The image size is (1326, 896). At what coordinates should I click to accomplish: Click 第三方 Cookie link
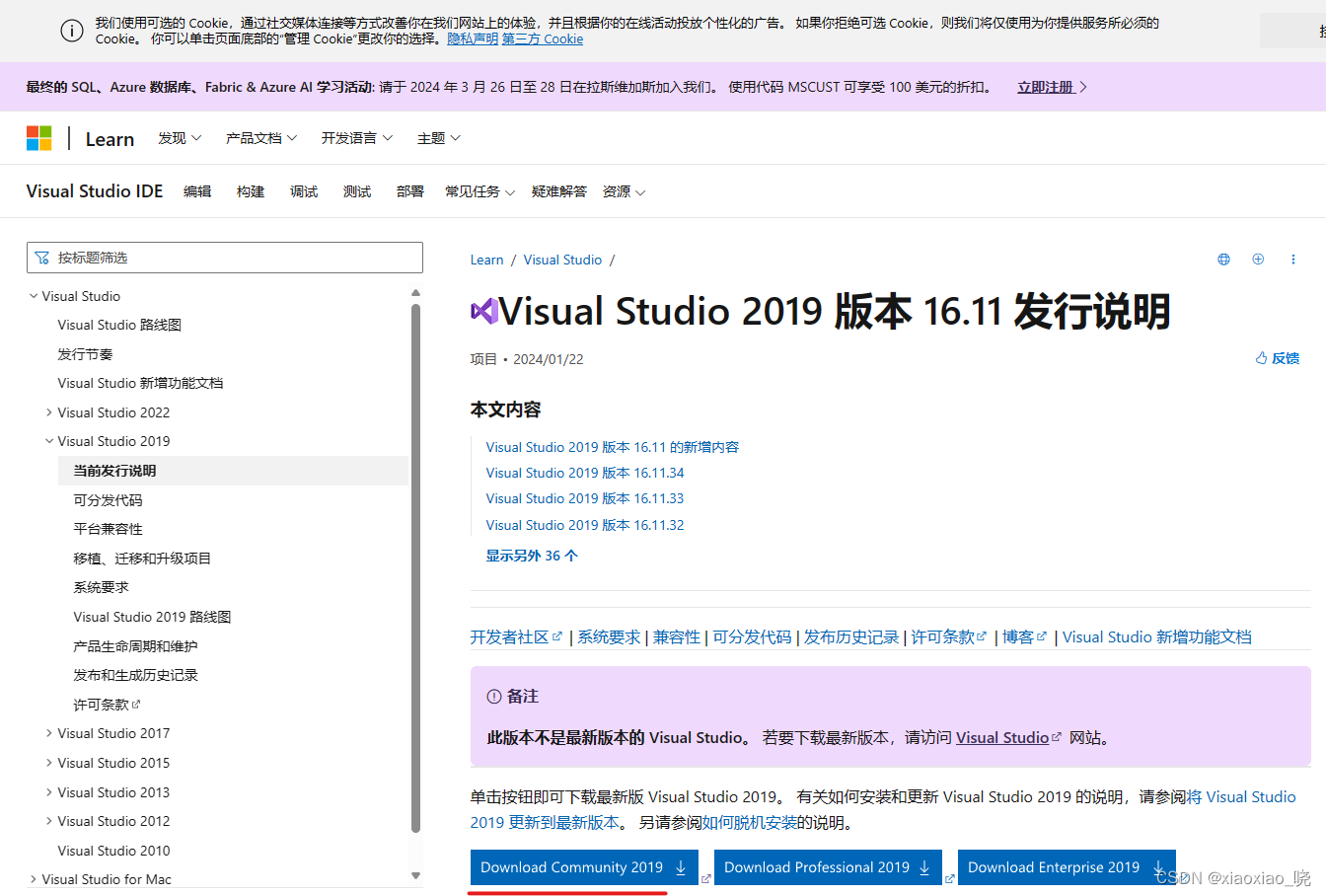[543, 39]
